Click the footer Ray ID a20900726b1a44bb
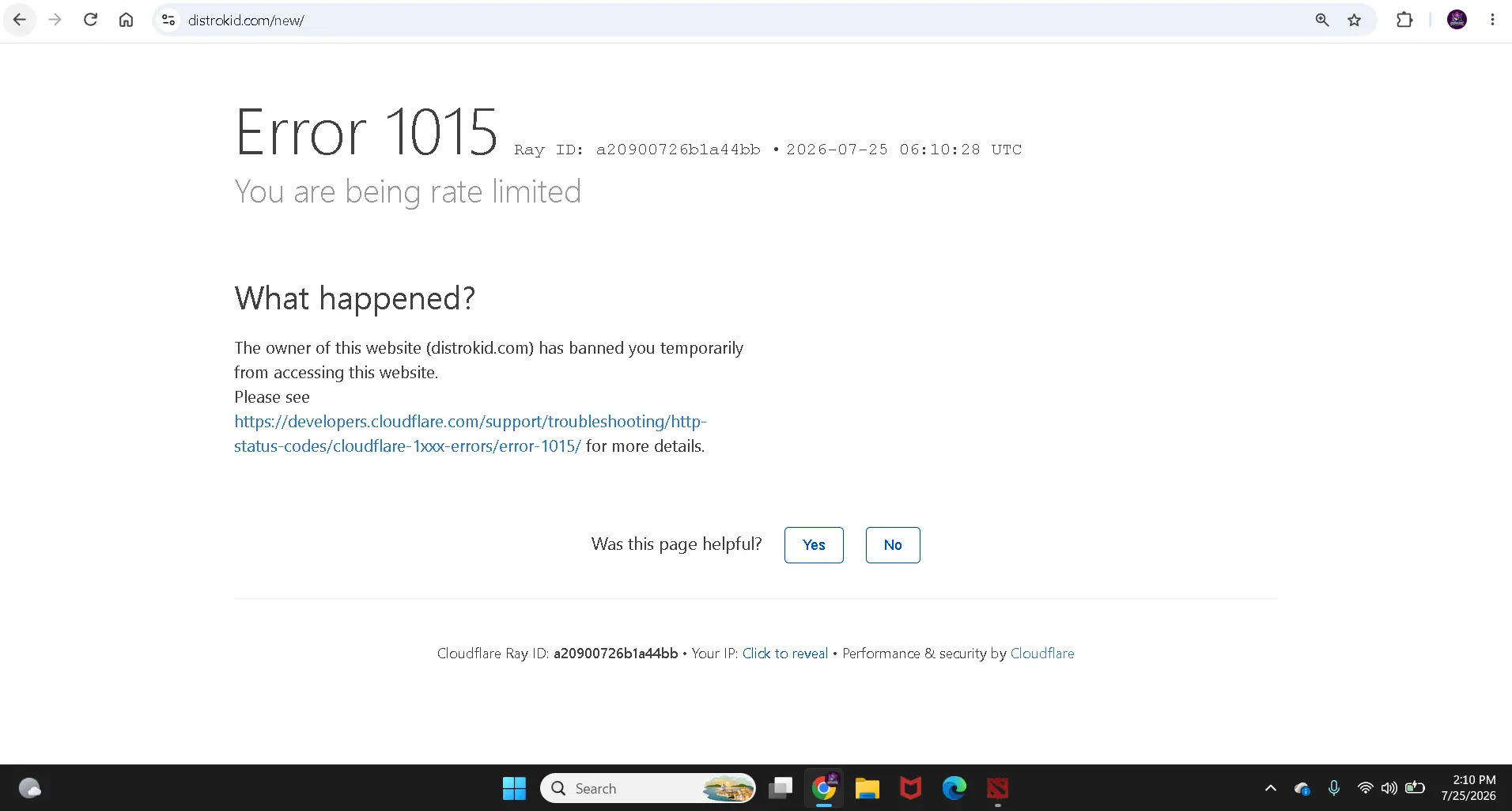The width and height of the screenshot is (1512, 811). 616,654
